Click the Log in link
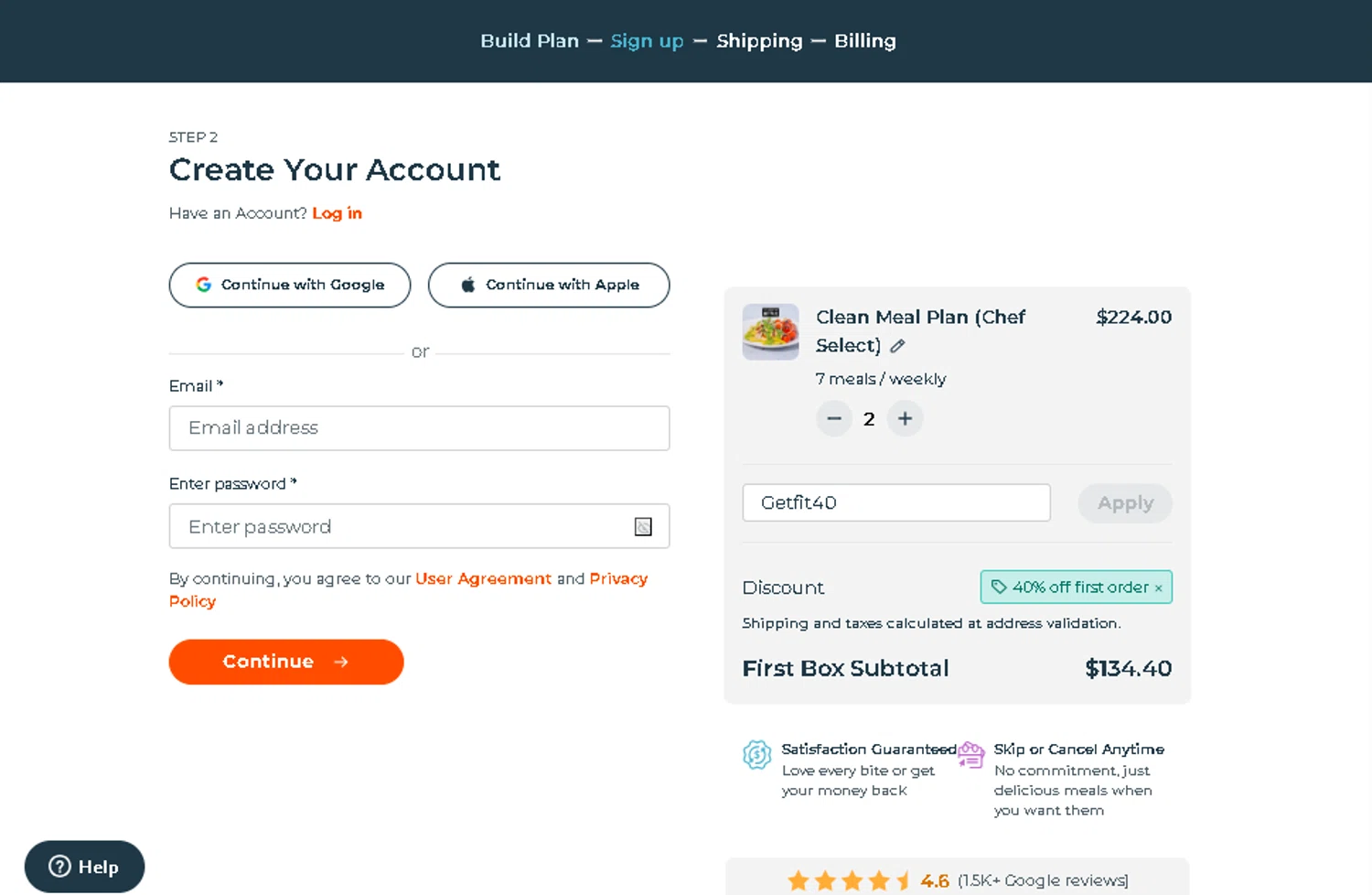Viewport: 1372px width, 895px height. click(x=337, y=213)
